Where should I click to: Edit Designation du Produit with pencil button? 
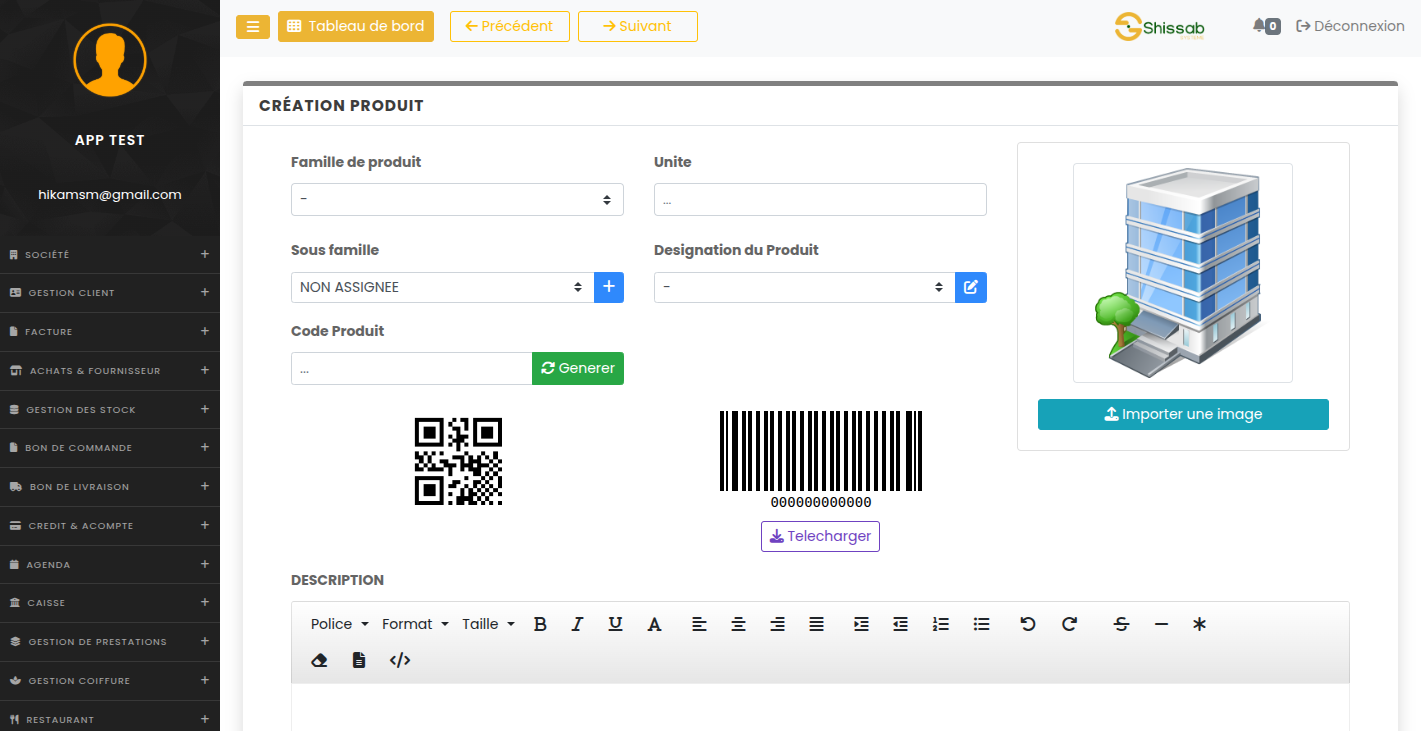tap(971, 287)
